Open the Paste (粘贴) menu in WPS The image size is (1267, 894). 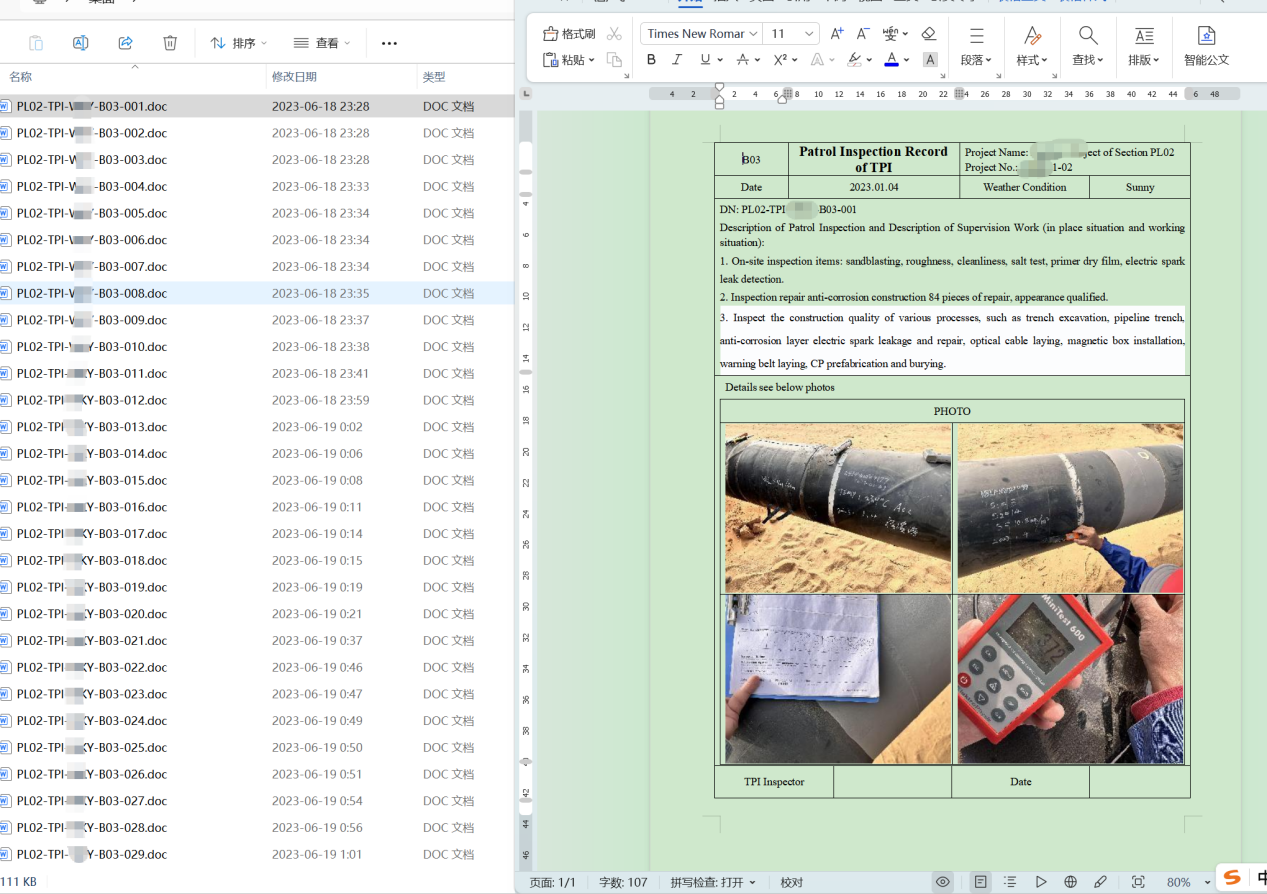pyautogui.click(x=569, y=60)
